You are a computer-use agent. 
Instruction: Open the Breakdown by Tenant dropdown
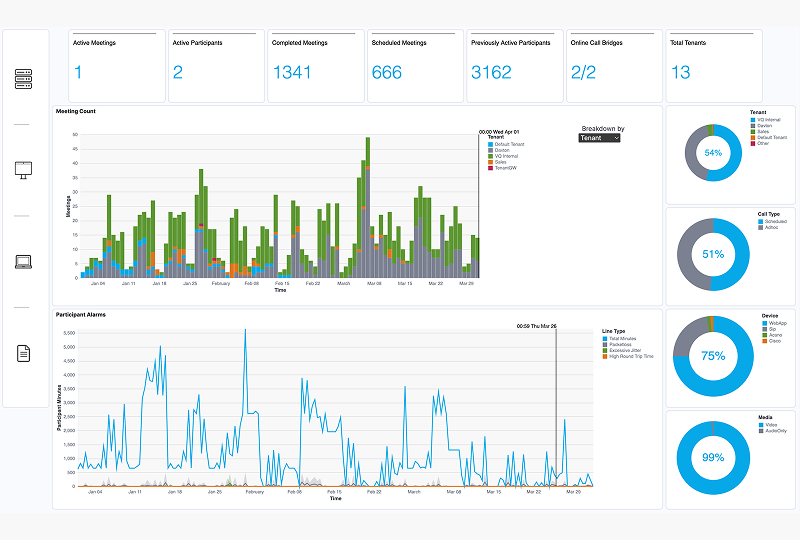pyautogui.click(x=600, y=138)
